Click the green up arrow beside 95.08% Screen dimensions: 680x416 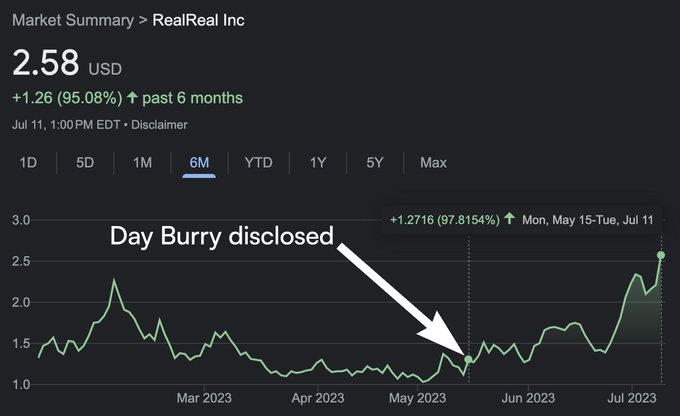133,98
